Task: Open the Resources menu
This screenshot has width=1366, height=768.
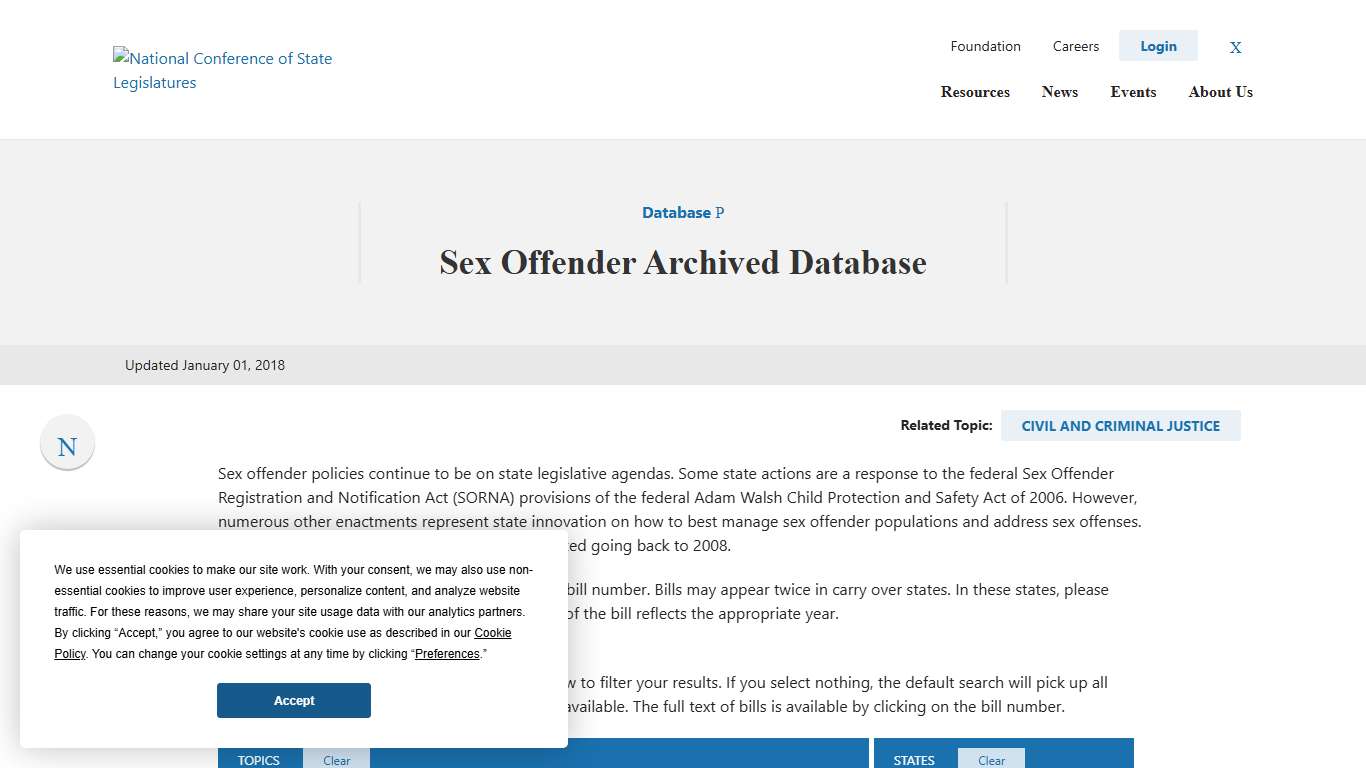Action: (x=974, y=92)
